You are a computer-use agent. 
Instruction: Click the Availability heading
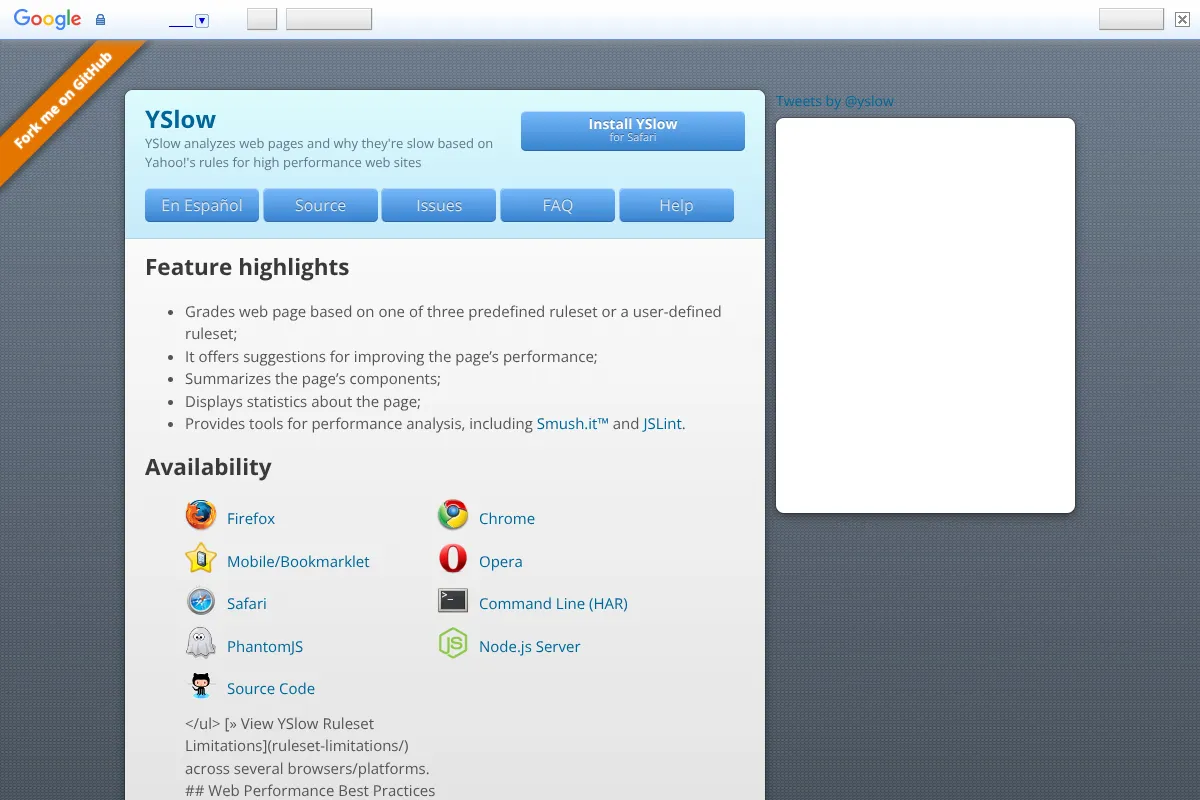208,467
